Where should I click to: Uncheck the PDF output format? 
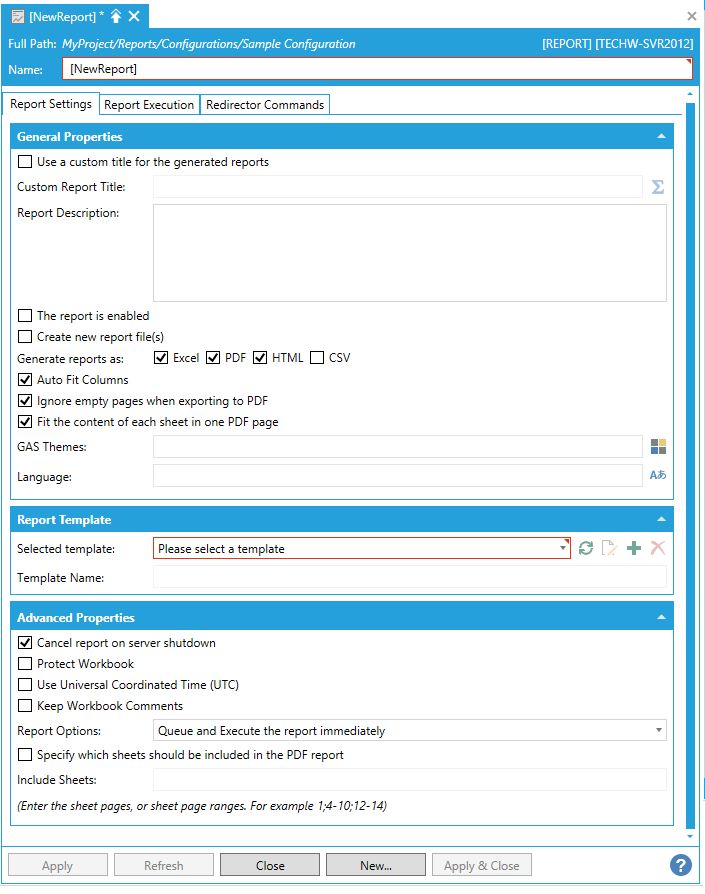[213, 358]
